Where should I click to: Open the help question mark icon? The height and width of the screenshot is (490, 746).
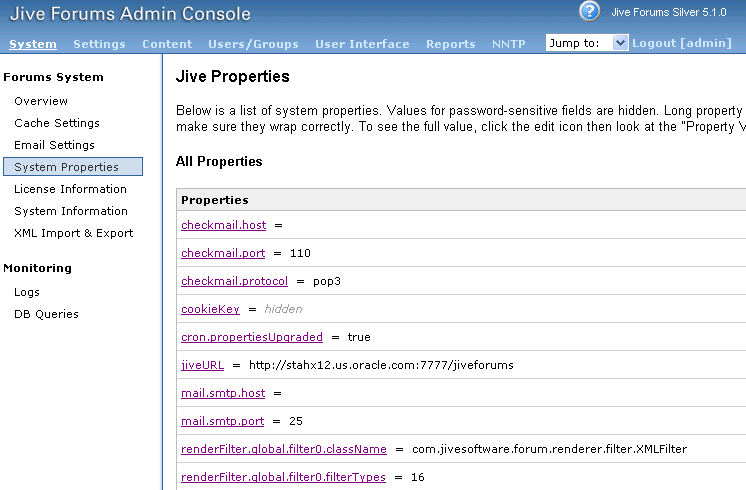click(x=589, y=11)
